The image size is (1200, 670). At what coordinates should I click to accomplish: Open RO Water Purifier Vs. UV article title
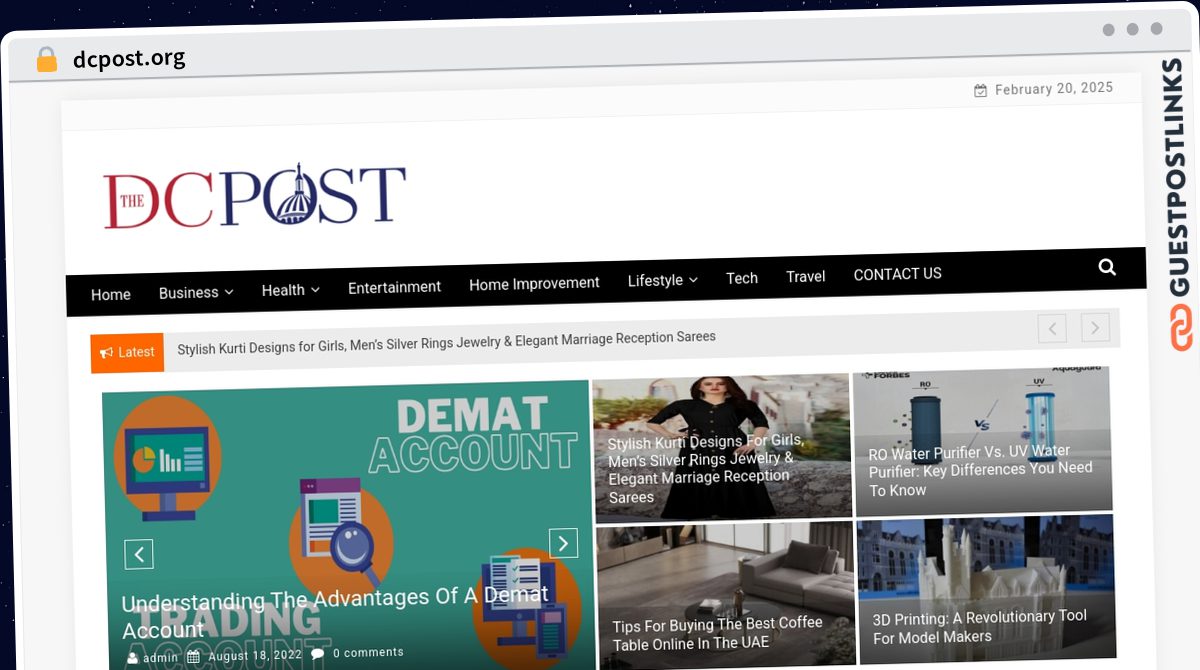pyautogui.click(x=981, y=470)
